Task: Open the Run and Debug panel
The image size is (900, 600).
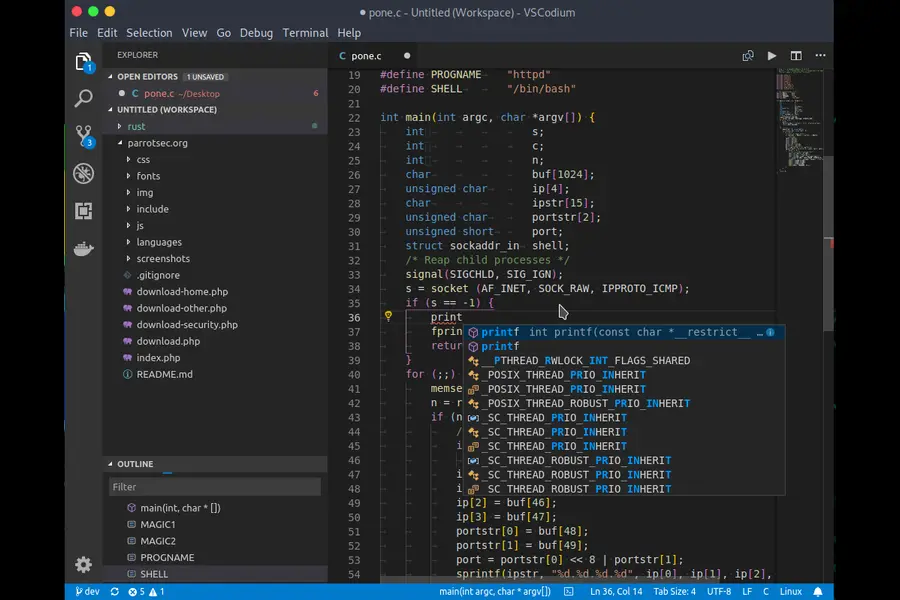Action: (84, 172)
